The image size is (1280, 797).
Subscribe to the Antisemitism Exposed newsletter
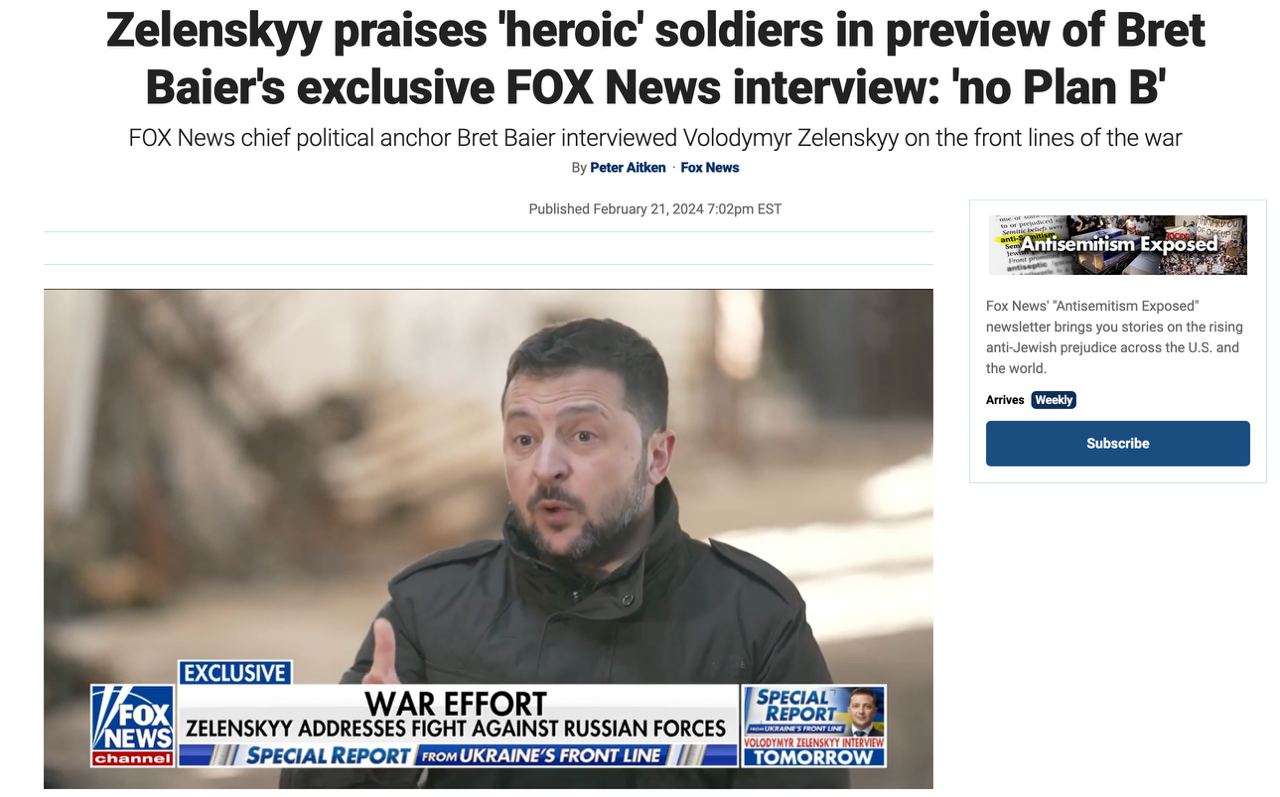1118,443
